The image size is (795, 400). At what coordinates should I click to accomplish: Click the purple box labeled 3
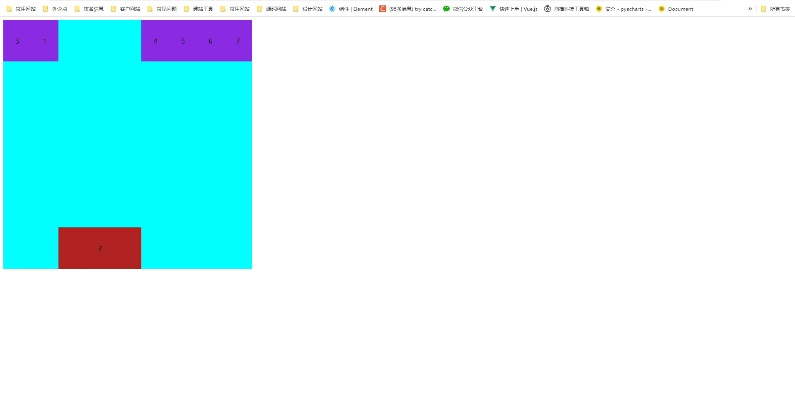17,41
